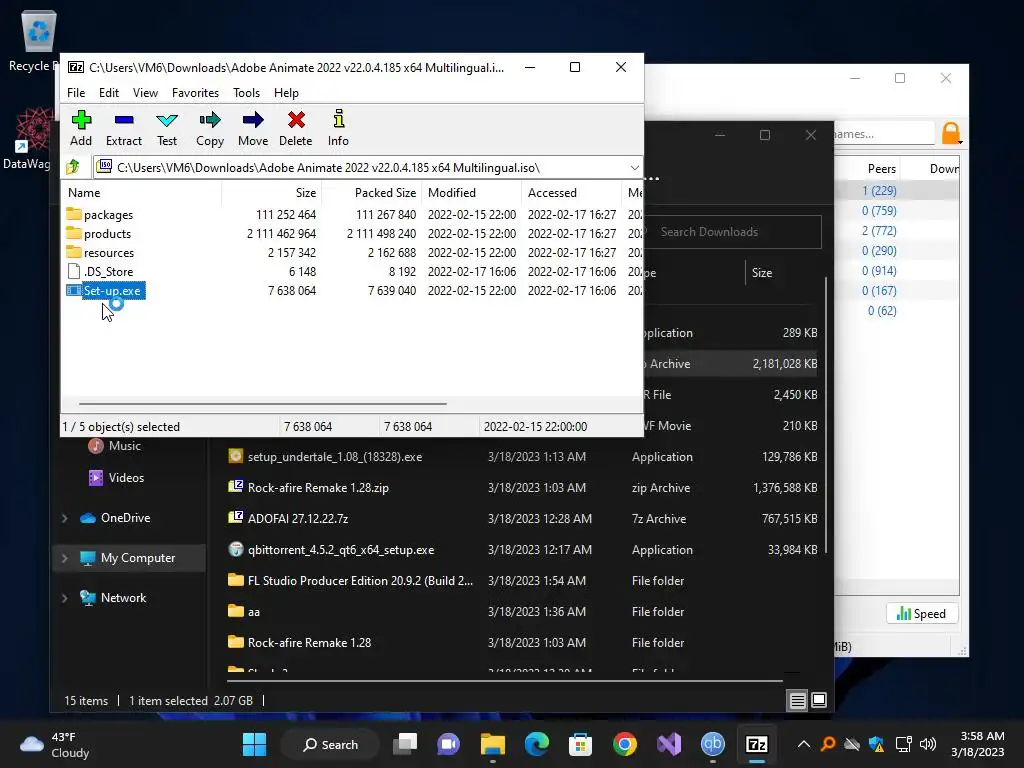The image size is (1024, 768).
Task: Show hidden system tray icons
Action: pos(804,744)
